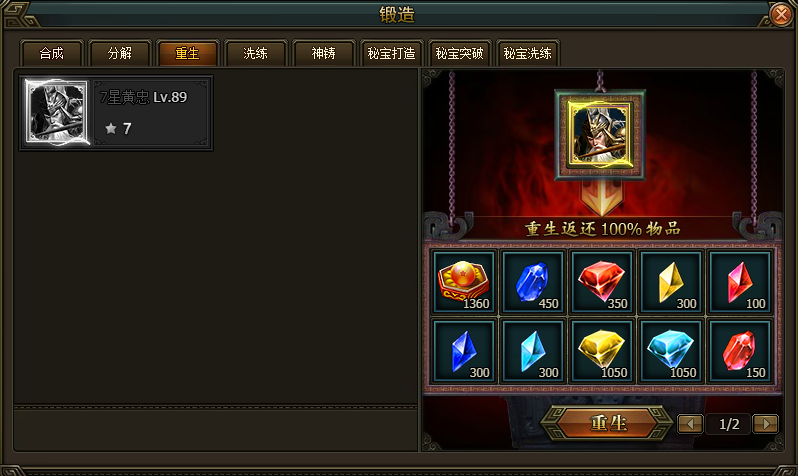Switch to the 洗练 tab
Viewport: 798px width, 476px height.
tap(255, 53)
